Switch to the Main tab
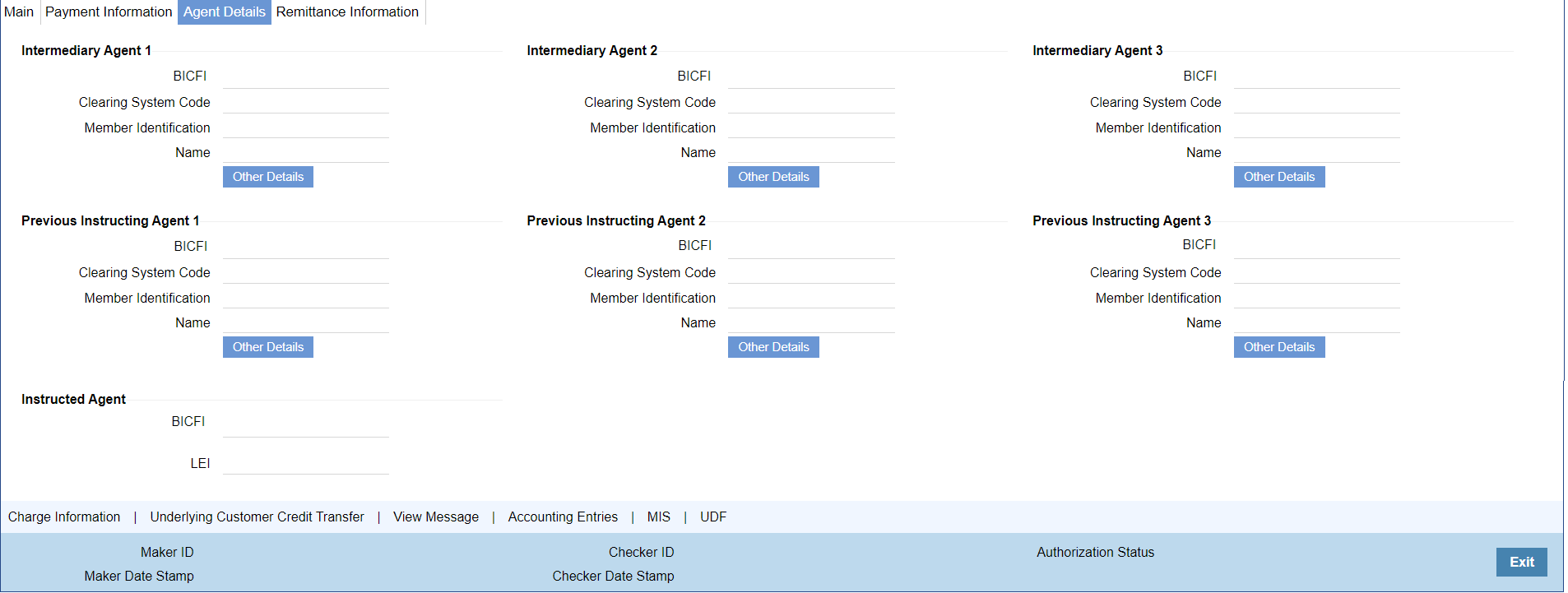The height and width of the screenshot is (593, 1568). (19, 12)
